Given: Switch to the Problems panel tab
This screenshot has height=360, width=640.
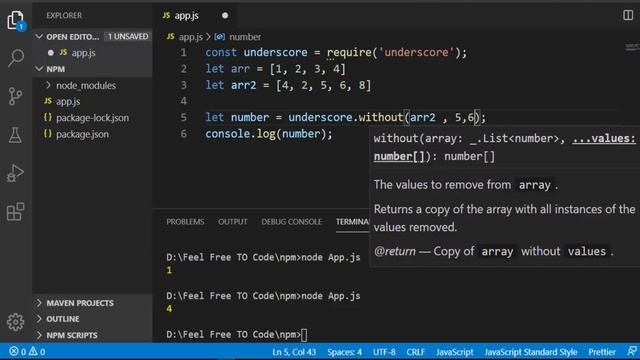Looking at the screenshot, I should [x=185, y=222].
